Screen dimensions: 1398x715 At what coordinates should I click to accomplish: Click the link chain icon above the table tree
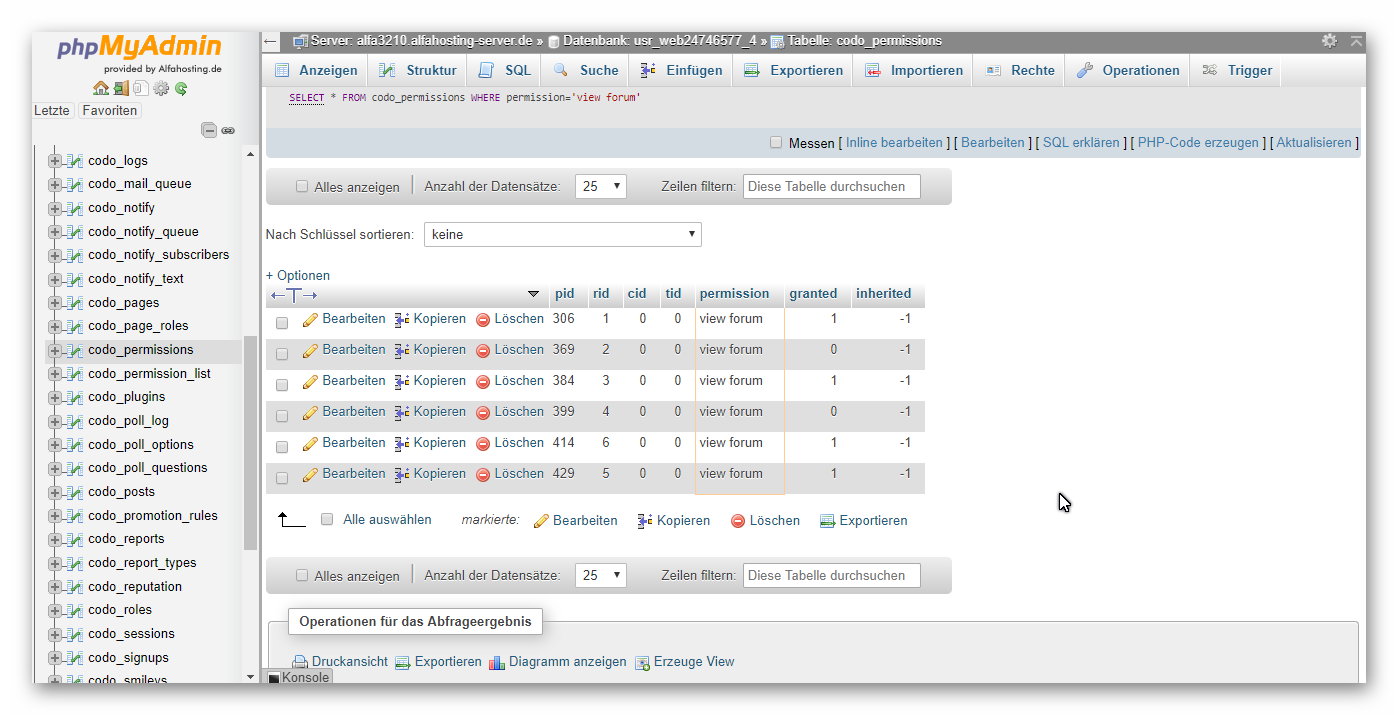tap(228, 130)
